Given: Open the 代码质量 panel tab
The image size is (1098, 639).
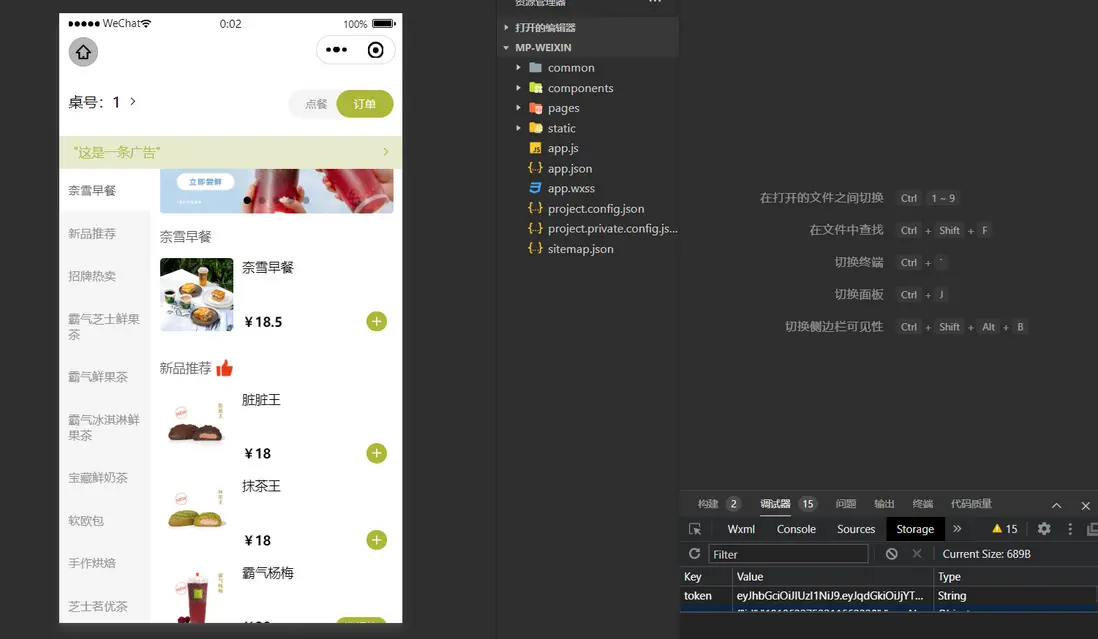Looking at the screenshot, I should click(x=971, y=504).
